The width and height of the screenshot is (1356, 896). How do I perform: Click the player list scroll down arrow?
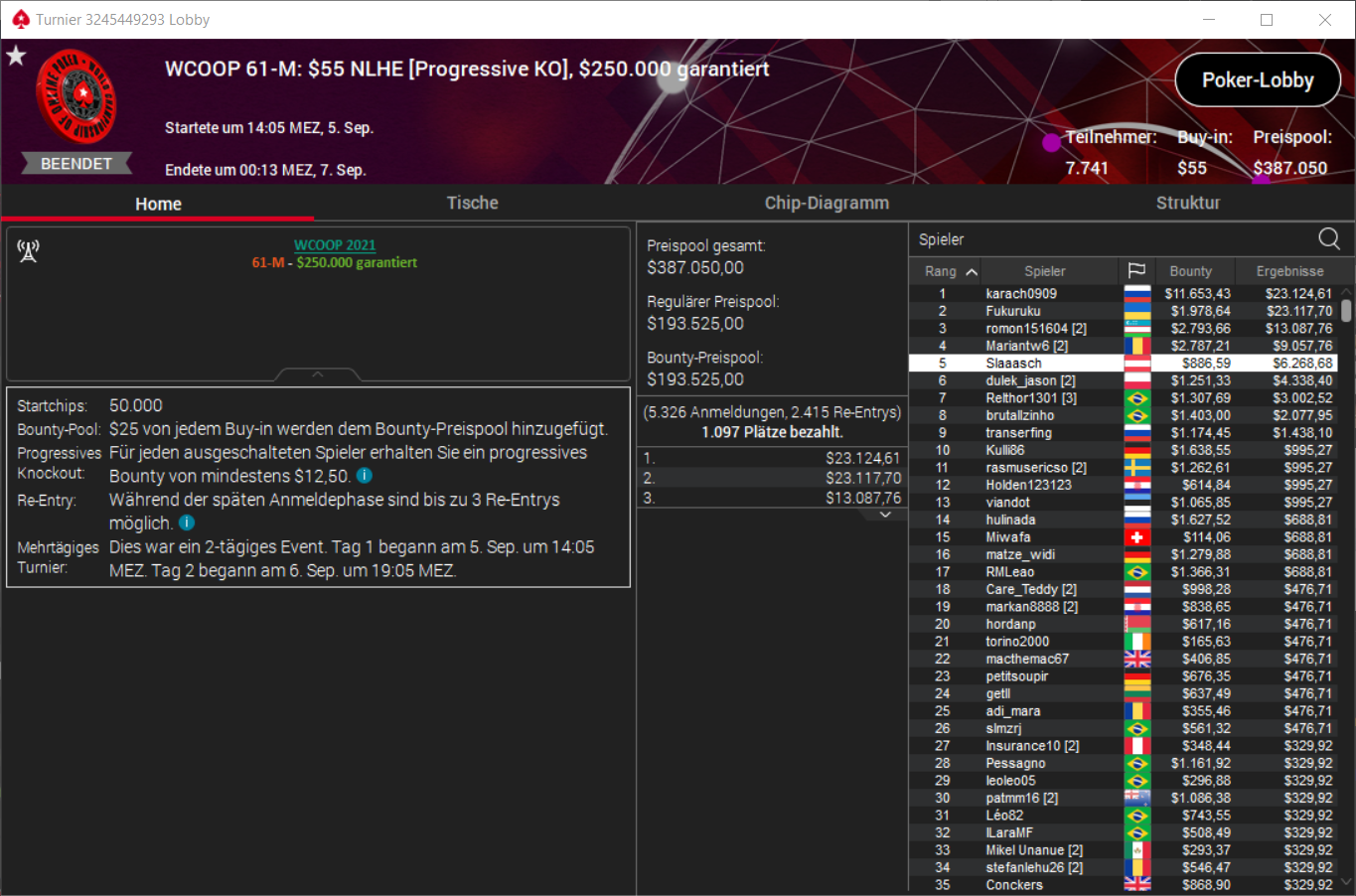tap(1346, 881)
